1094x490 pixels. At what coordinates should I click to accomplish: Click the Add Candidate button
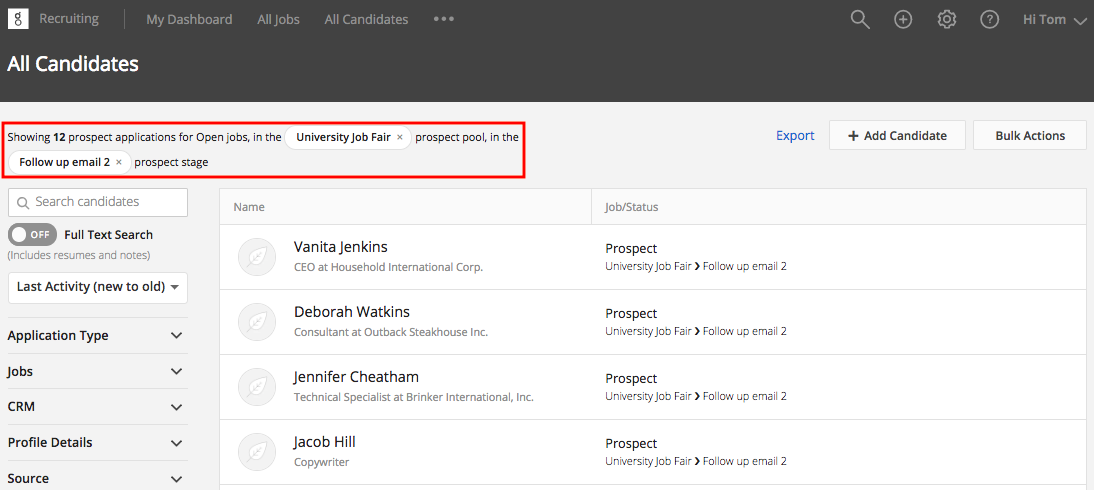tap(897, 136)
